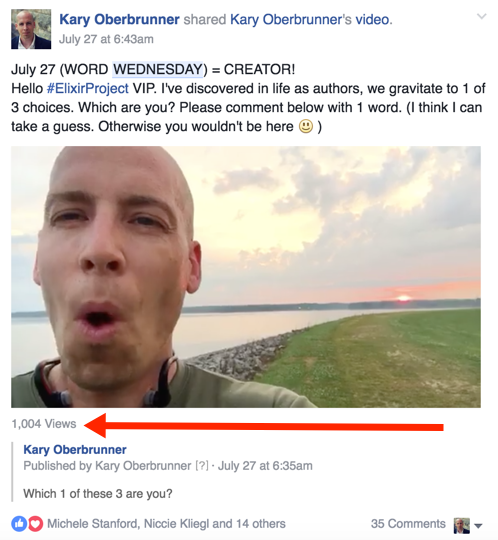Open the July 27 at 6:35am original post timestamp
Image resolution: width=498 pixels, height=540 pixels.
coord(265,466)
